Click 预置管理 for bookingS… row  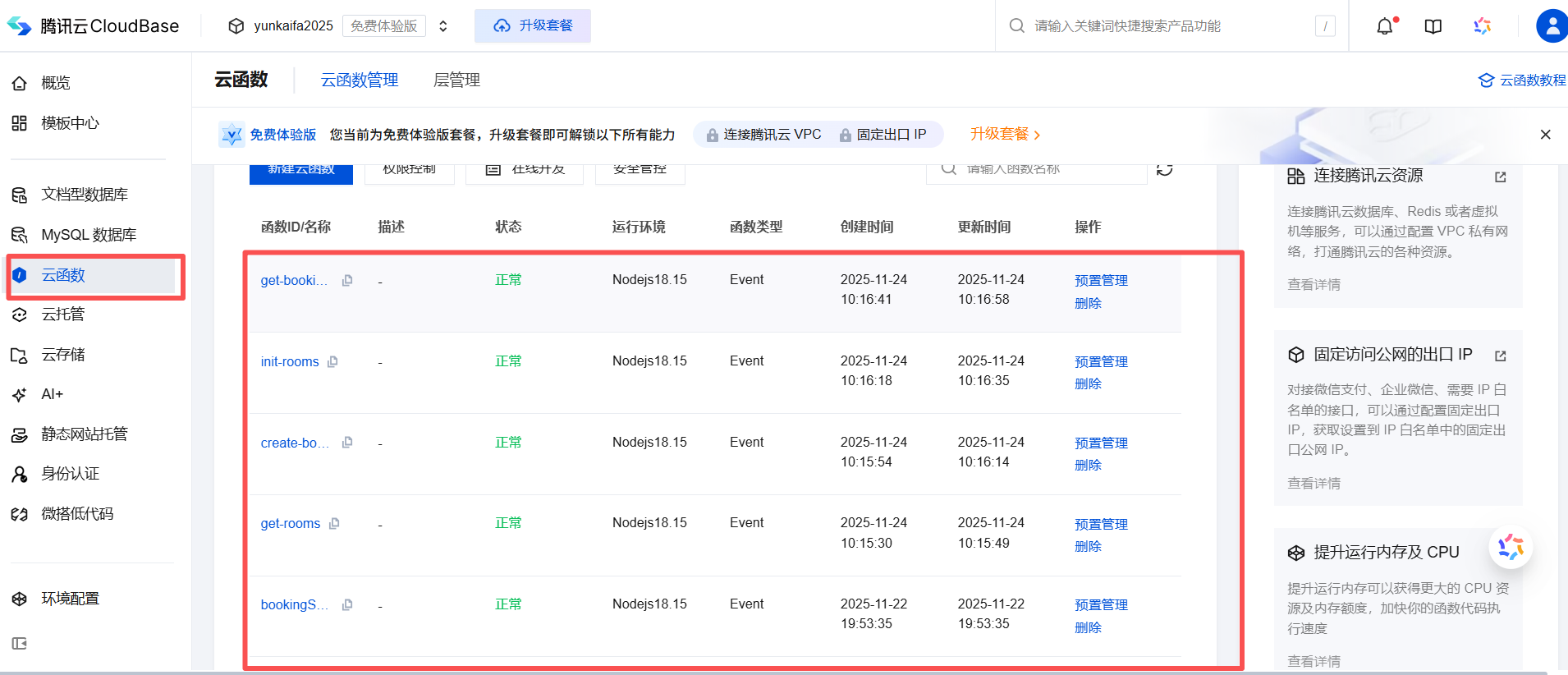1101,605
